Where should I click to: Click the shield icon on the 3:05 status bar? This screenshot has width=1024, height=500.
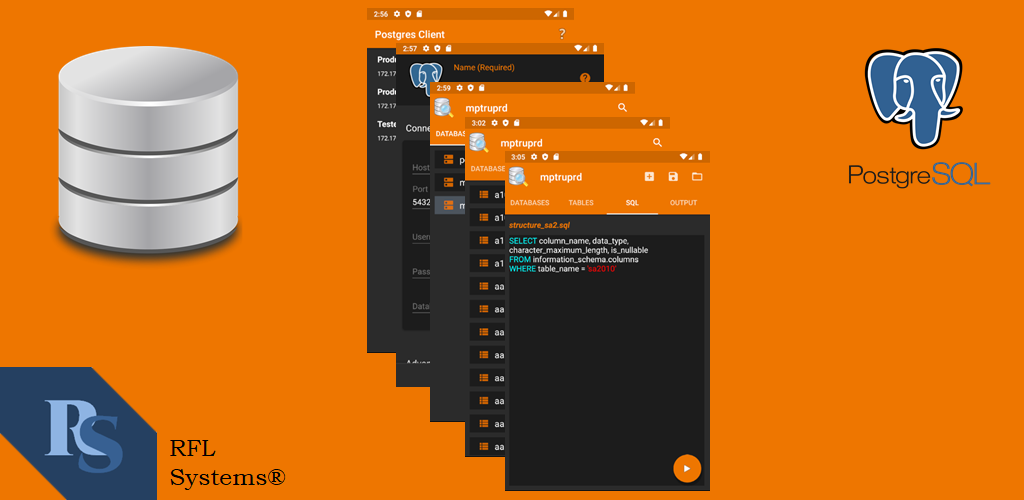click(545, 157)
